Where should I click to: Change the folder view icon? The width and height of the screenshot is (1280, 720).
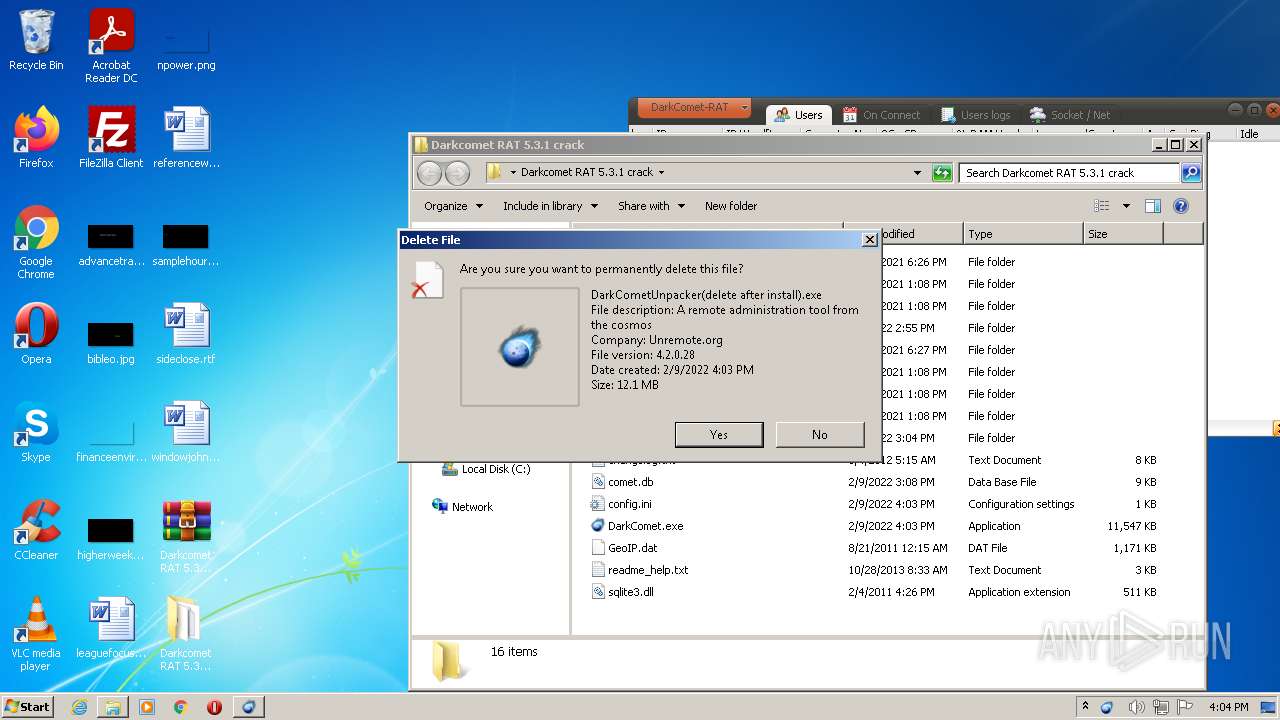[1102, 206]
